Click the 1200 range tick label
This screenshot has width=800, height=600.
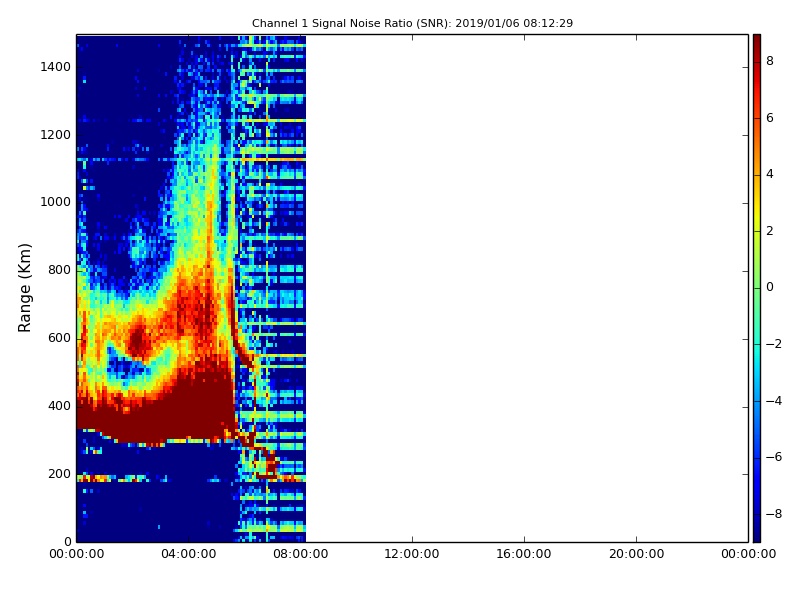[x=56, y=135]
